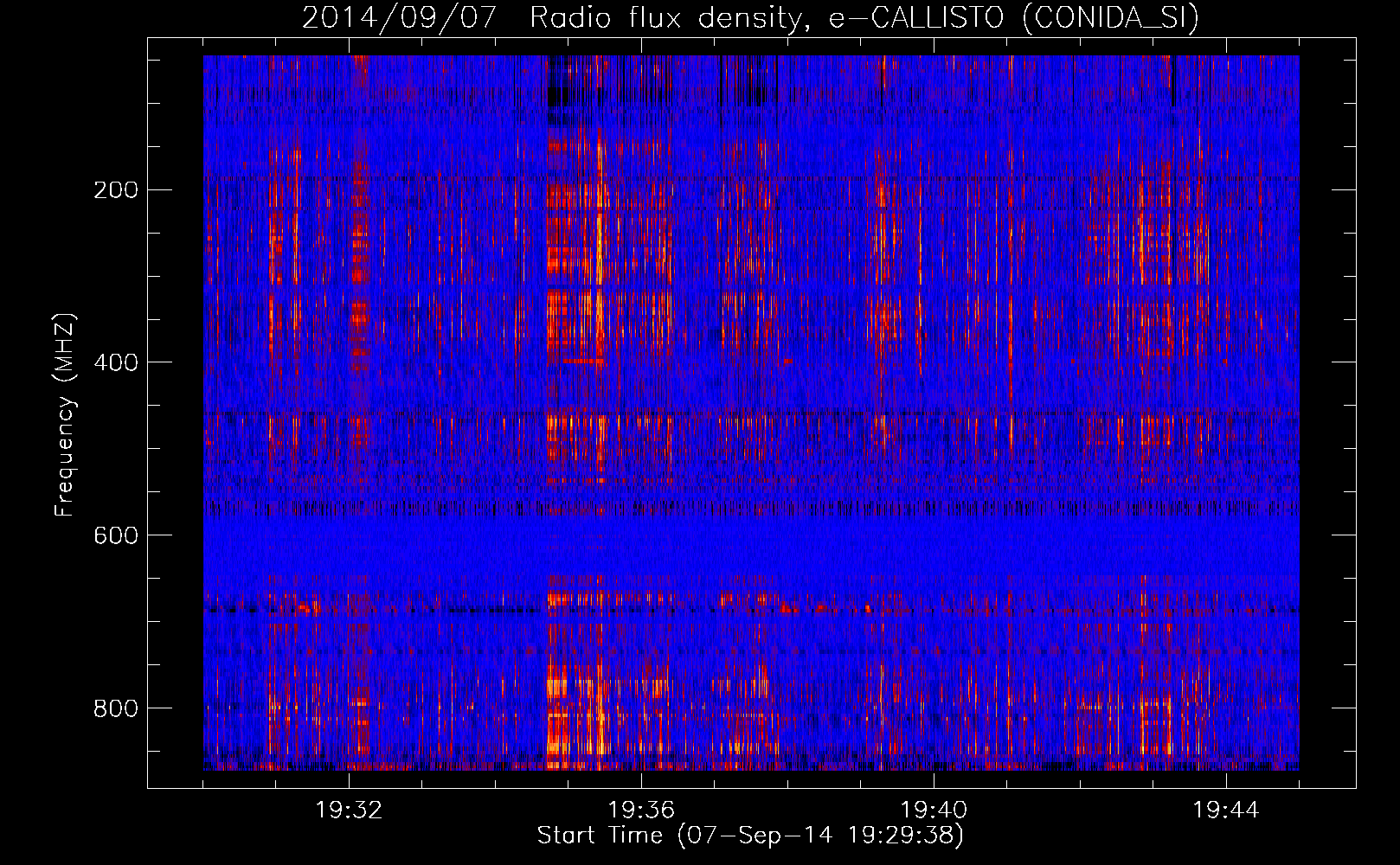This screenshot has width=1400, height=865.
Task: Click the 200 frequency tick label
Action: [116, 189]
